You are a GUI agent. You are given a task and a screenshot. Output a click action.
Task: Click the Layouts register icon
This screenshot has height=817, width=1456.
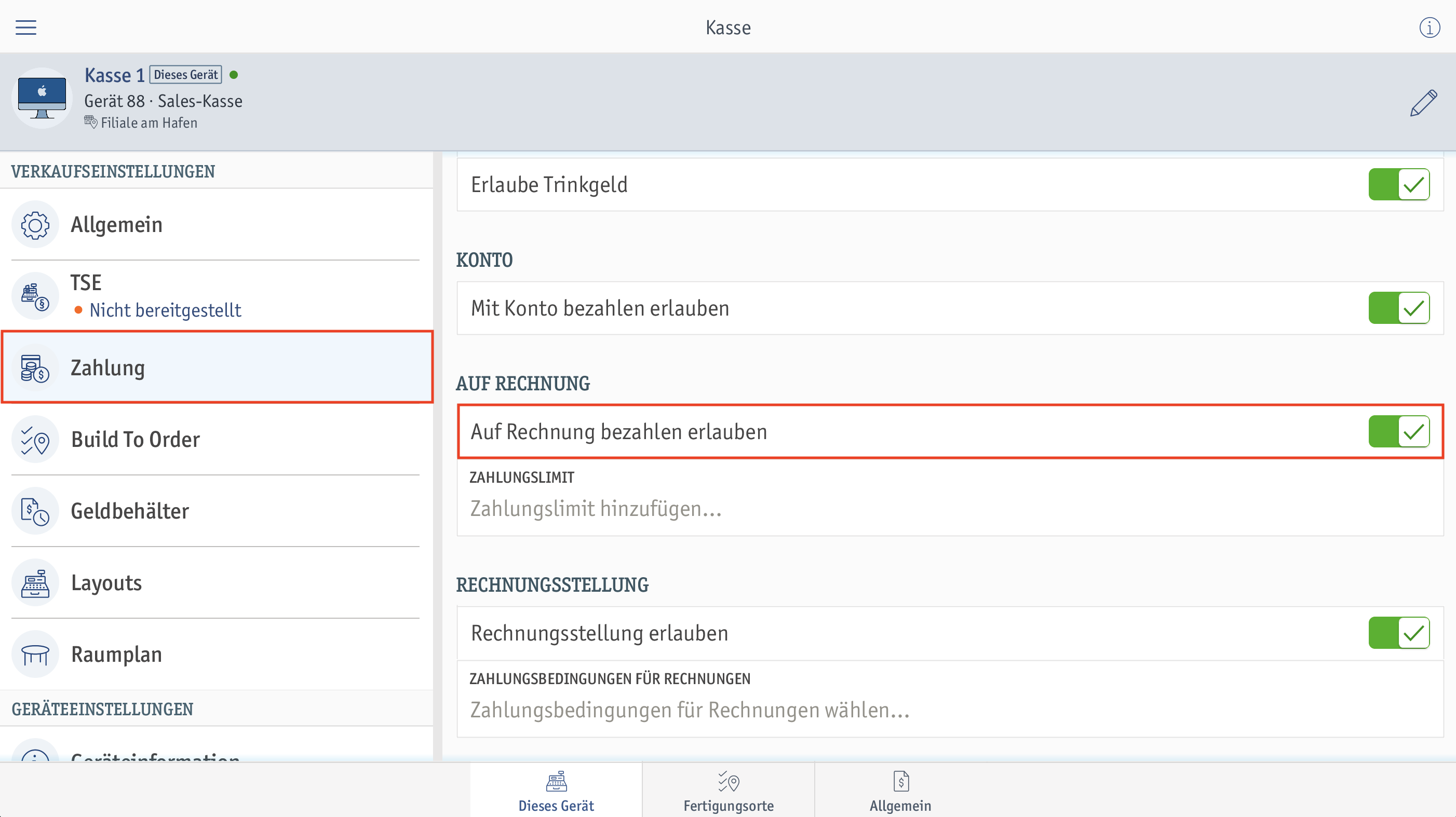[35, 582]
